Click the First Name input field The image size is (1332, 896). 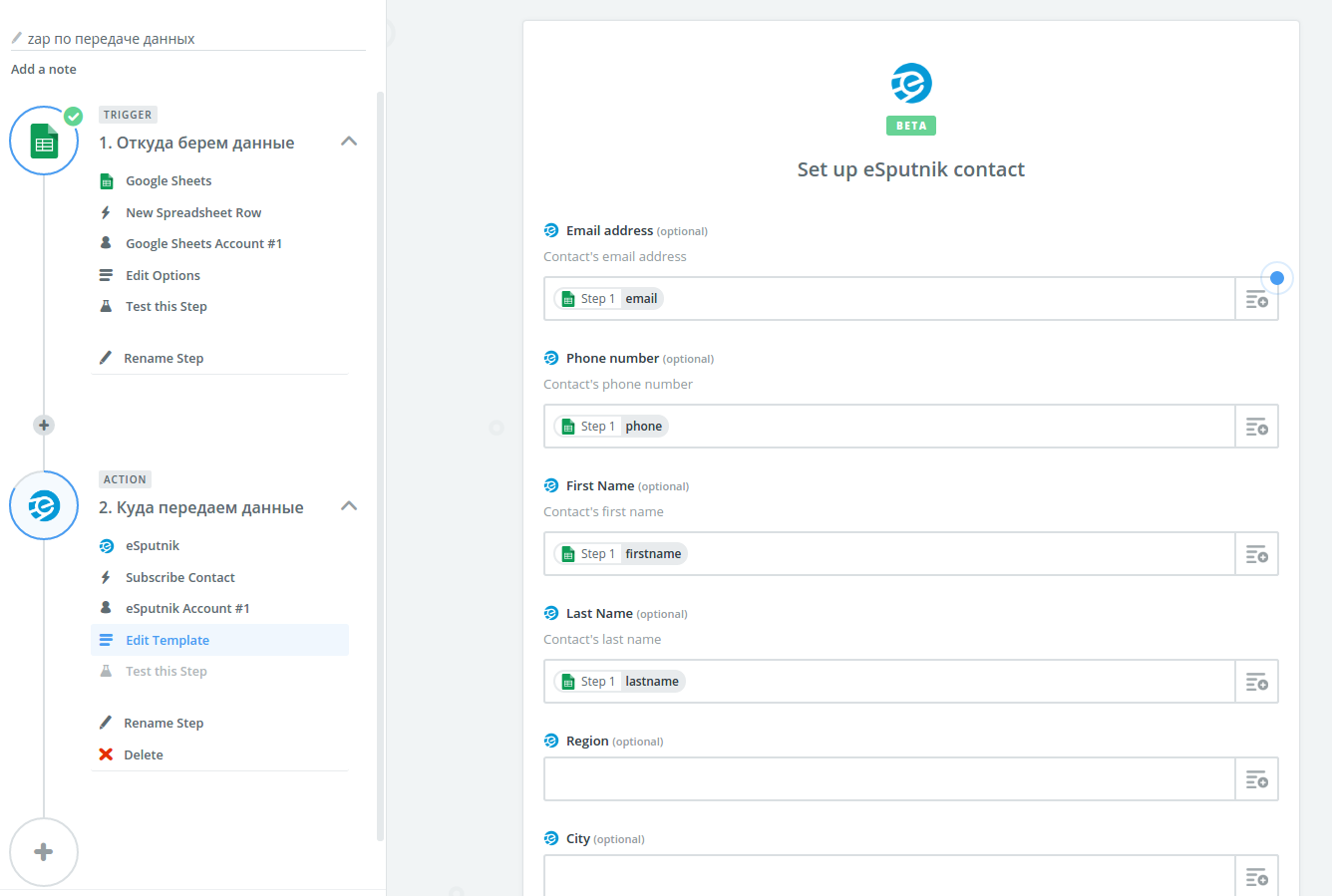889,554
